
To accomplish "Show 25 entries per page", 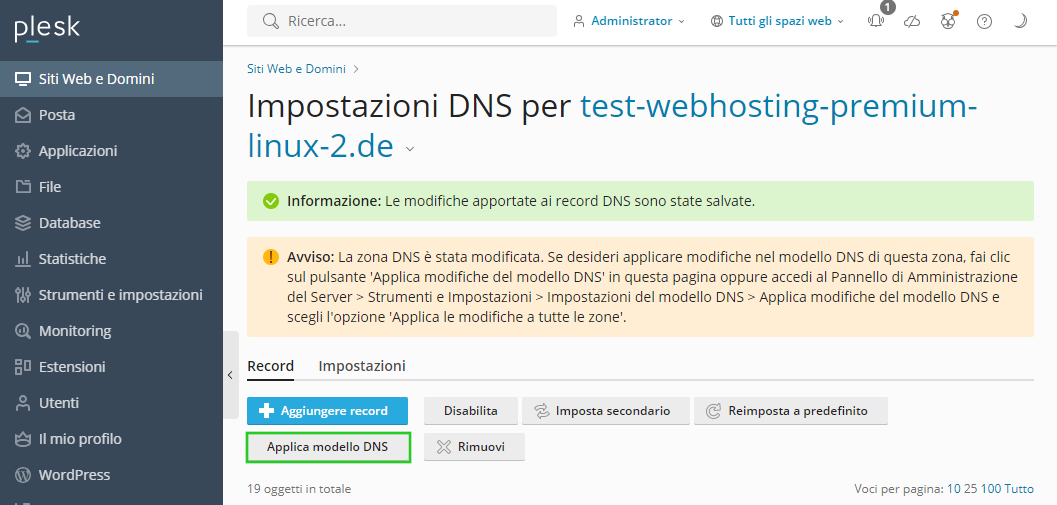I will pyautogui.click(x=971, y=489).
